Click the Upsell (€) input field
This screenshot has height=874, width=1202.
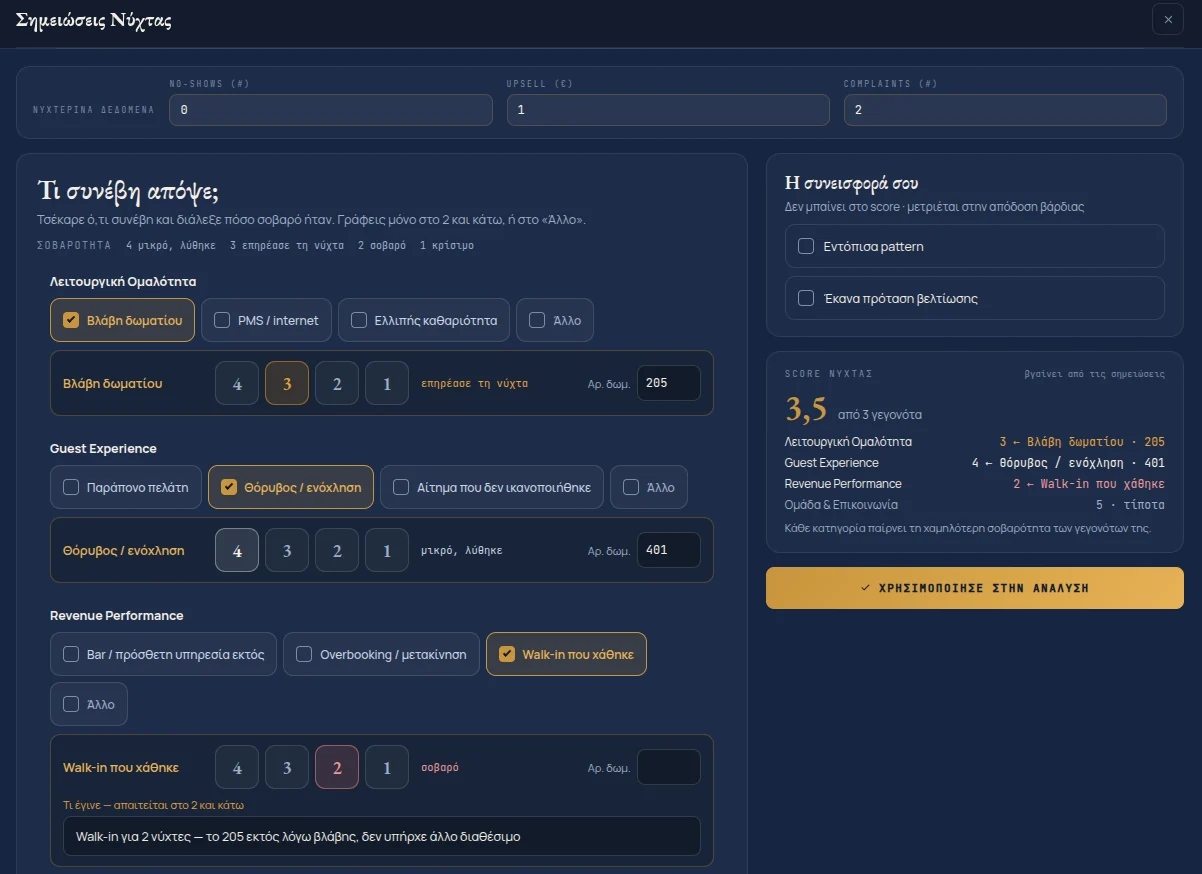pos(668,110)
